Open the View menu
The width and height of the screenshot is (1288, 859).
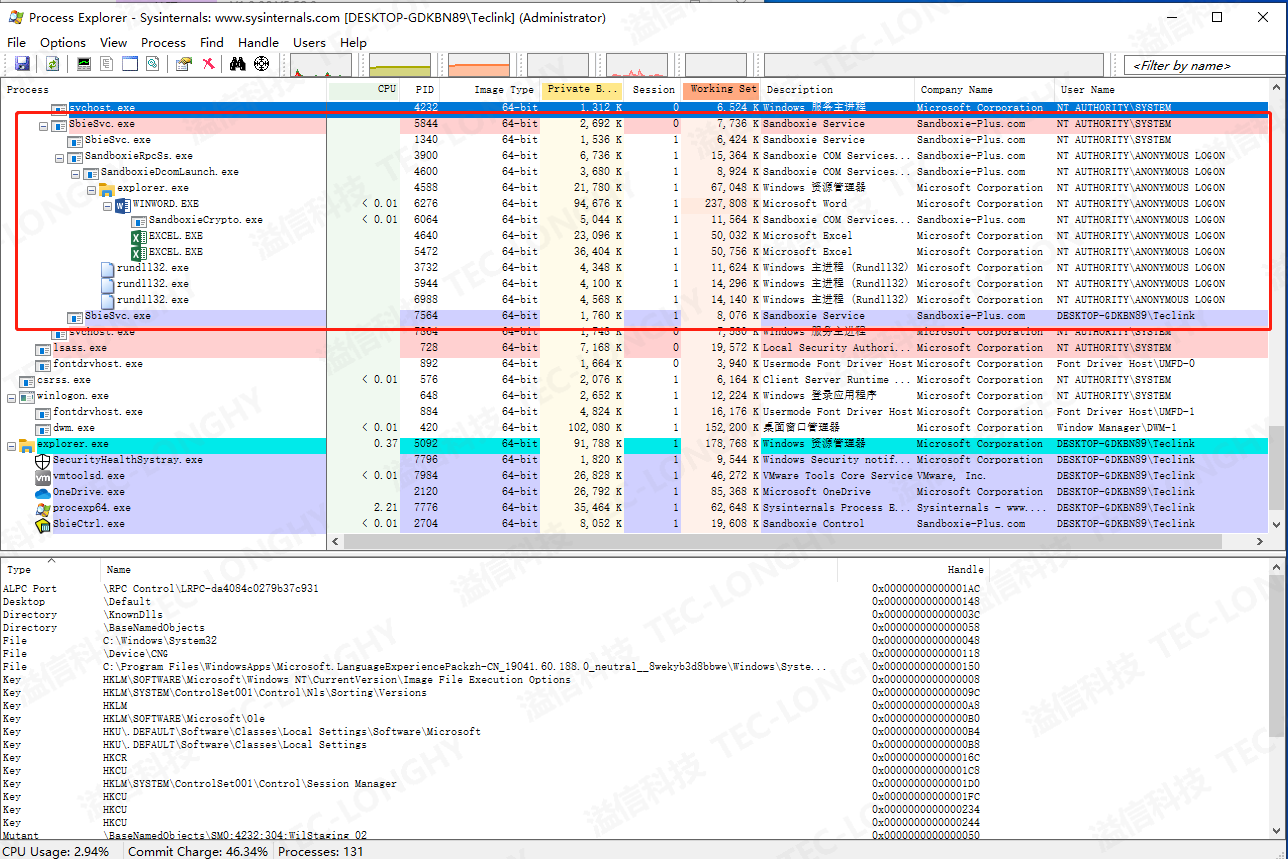coord(113,42)
